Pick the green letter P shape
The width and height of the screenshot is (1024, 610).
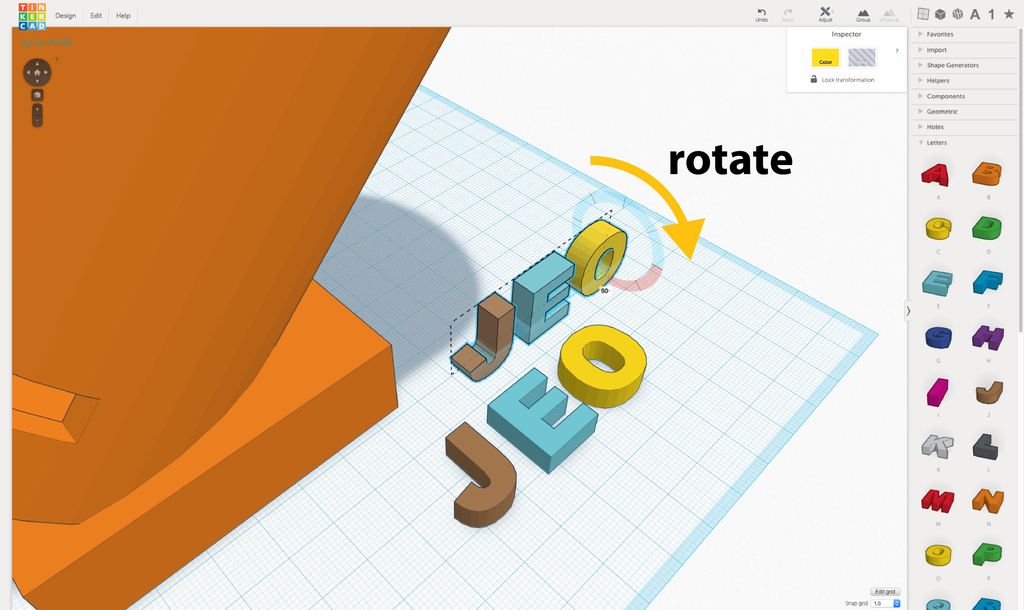tap(987, 554)
